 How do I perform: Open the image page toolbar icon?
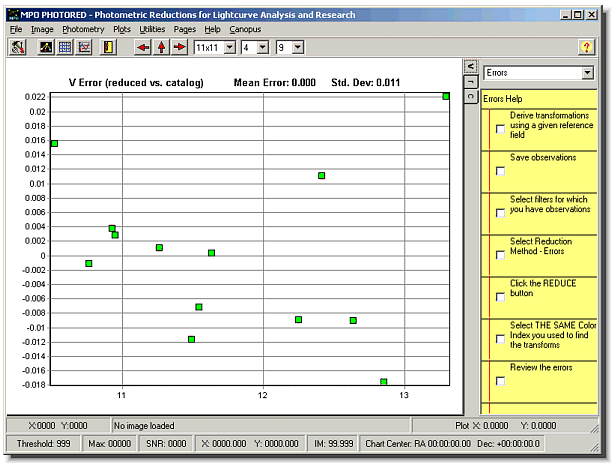pyautogui.click(x=46, y=47)
